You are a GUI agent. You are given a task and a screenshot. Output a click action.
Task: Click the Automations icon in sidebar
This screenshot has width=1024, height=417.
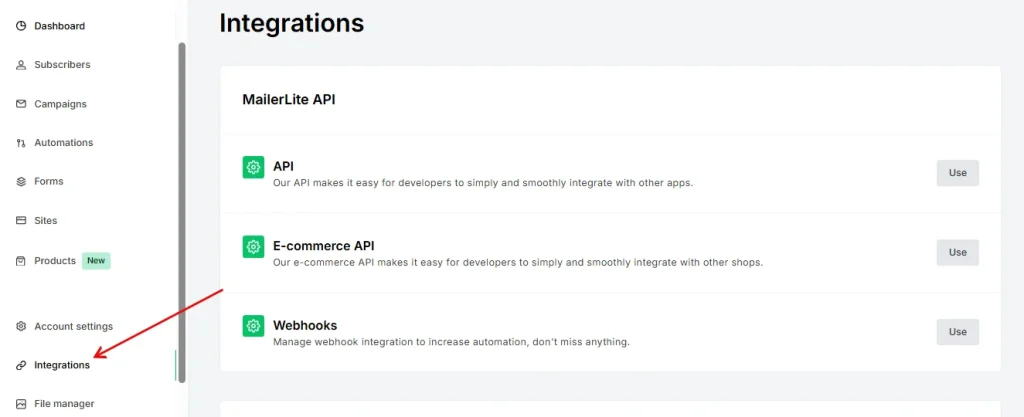[21, 143]
